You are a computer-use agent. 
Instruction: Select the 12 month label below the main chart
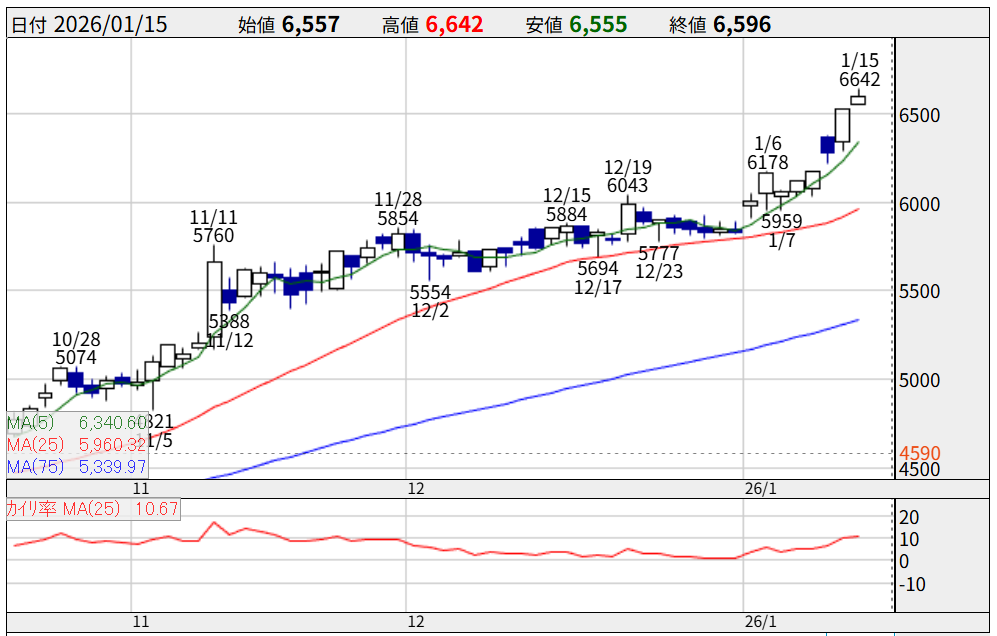click(x=417, y=489)
